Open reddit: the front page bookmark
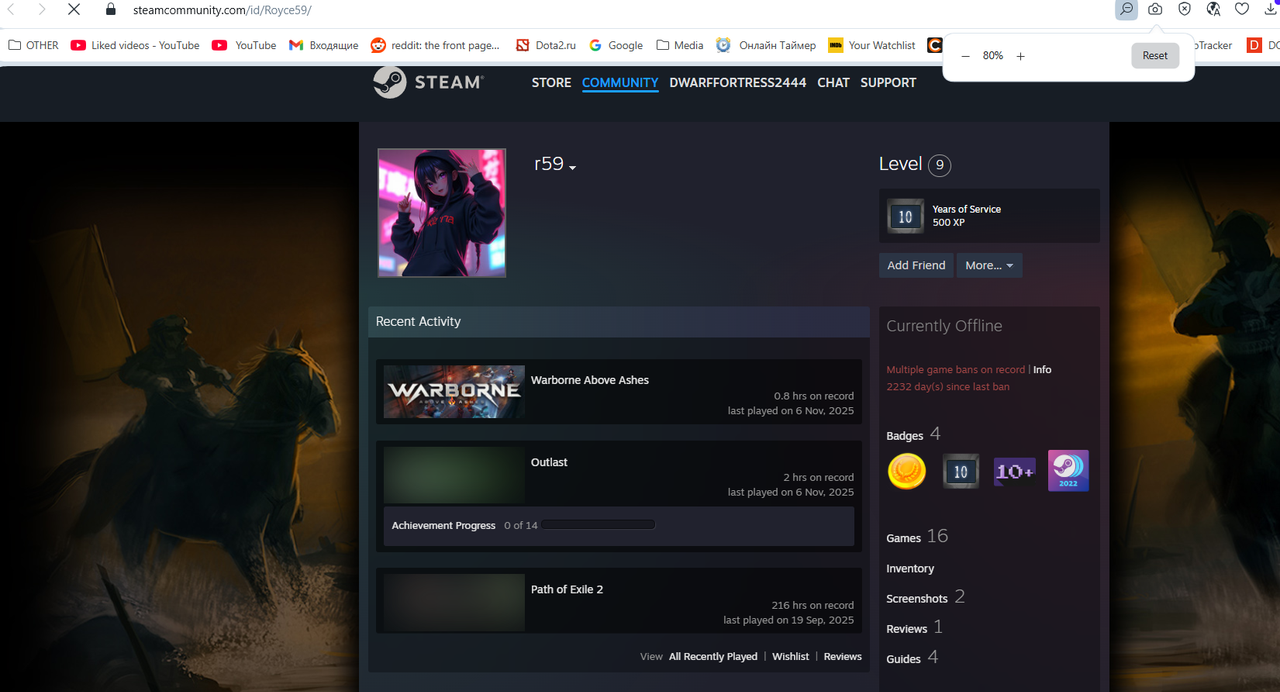Viewport: 1280px width, 692px height. [435, 45]
